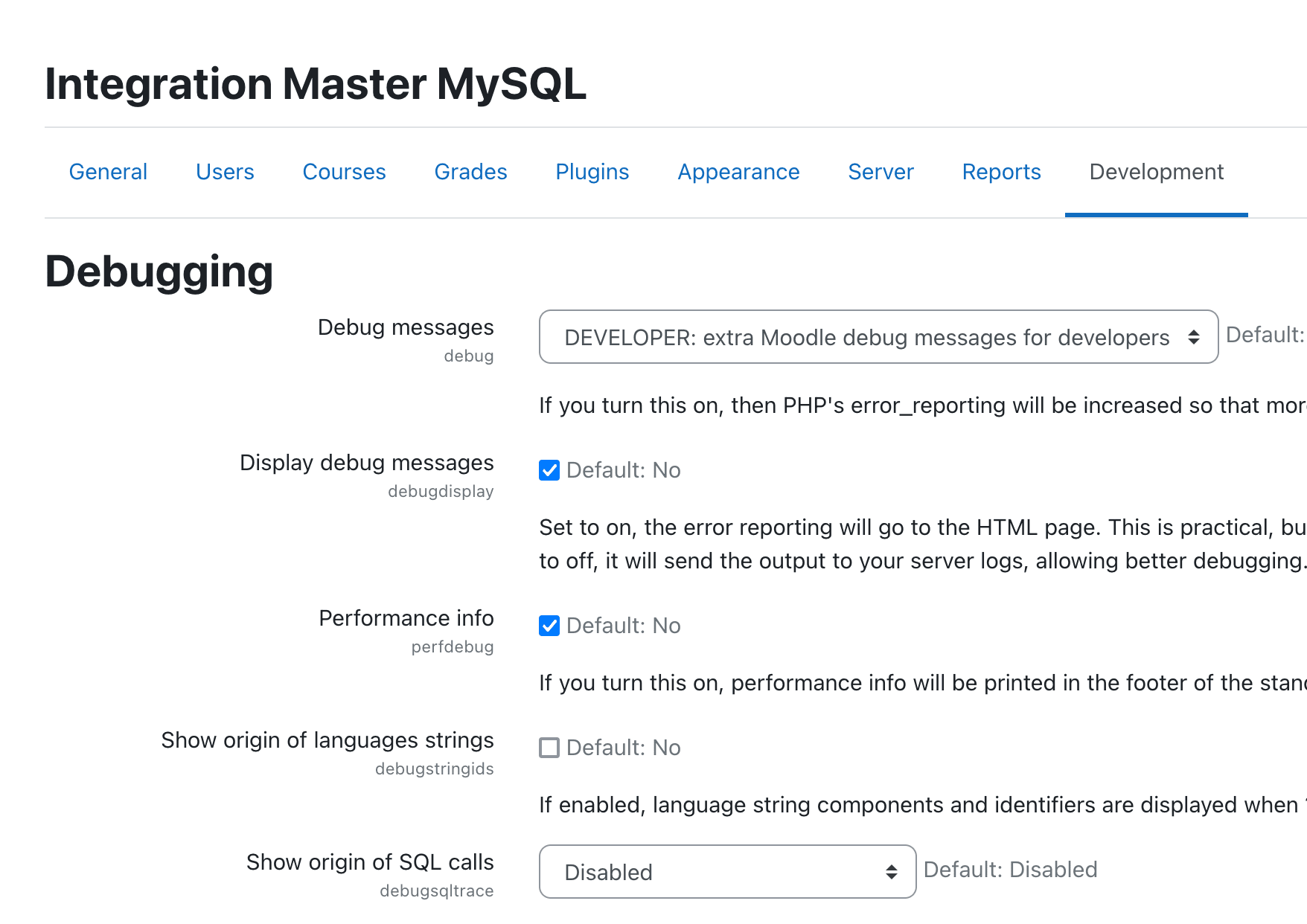The height and width of the screenshot is (924, 1307).
Task: Switch to the Users tab
Action: click(225, 172)
